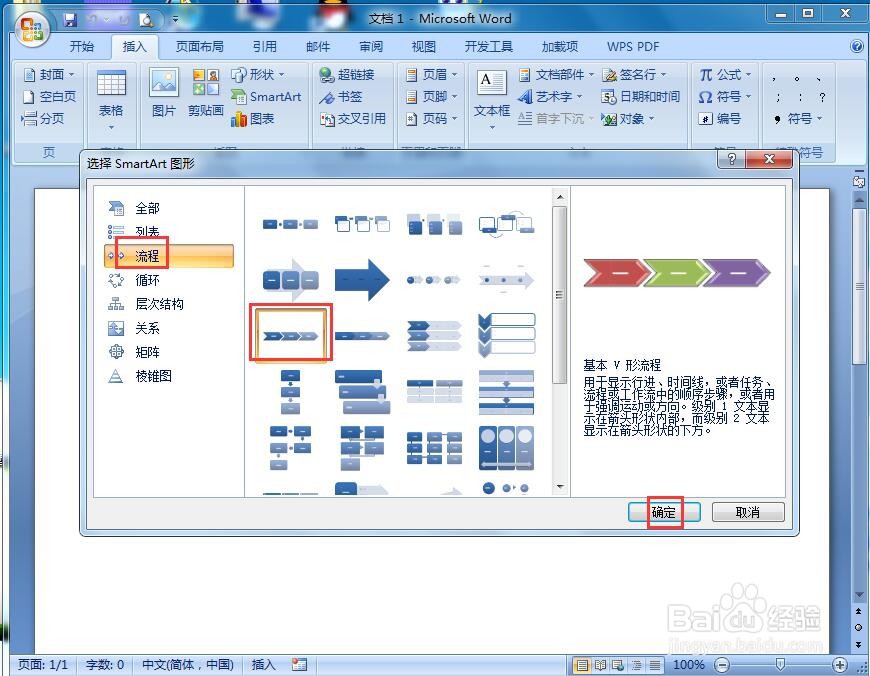This screenshot has height=676, width=870.
Task: Click zoom in plus button
Action: 839,664
